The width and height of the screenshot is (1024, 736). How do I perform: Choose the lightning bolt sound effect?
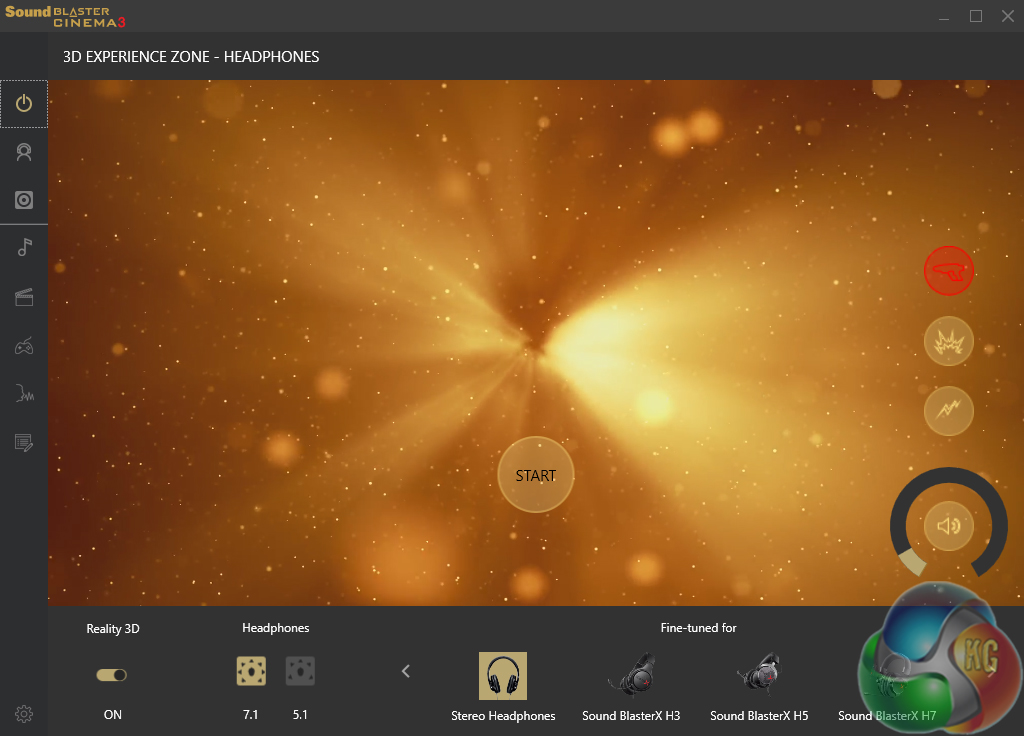click(948, 411)
